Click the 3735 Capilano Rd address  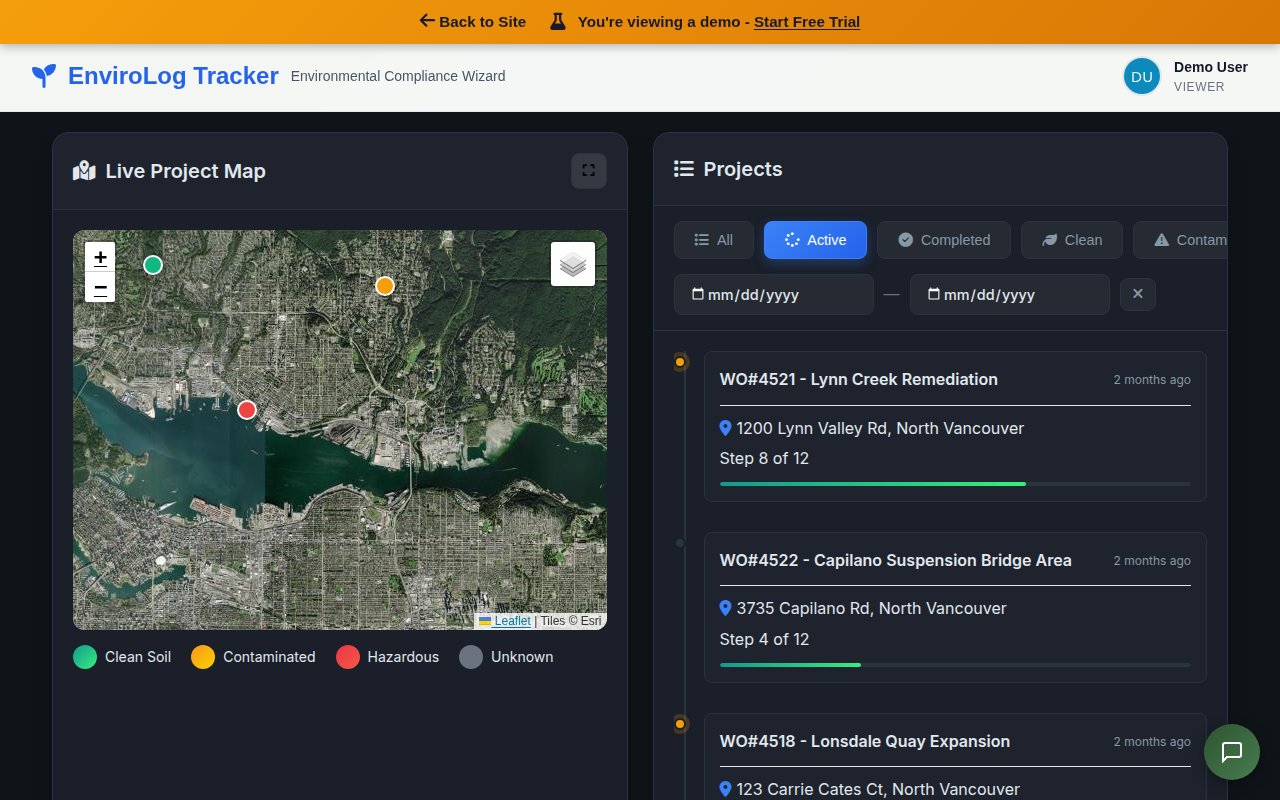872,608
